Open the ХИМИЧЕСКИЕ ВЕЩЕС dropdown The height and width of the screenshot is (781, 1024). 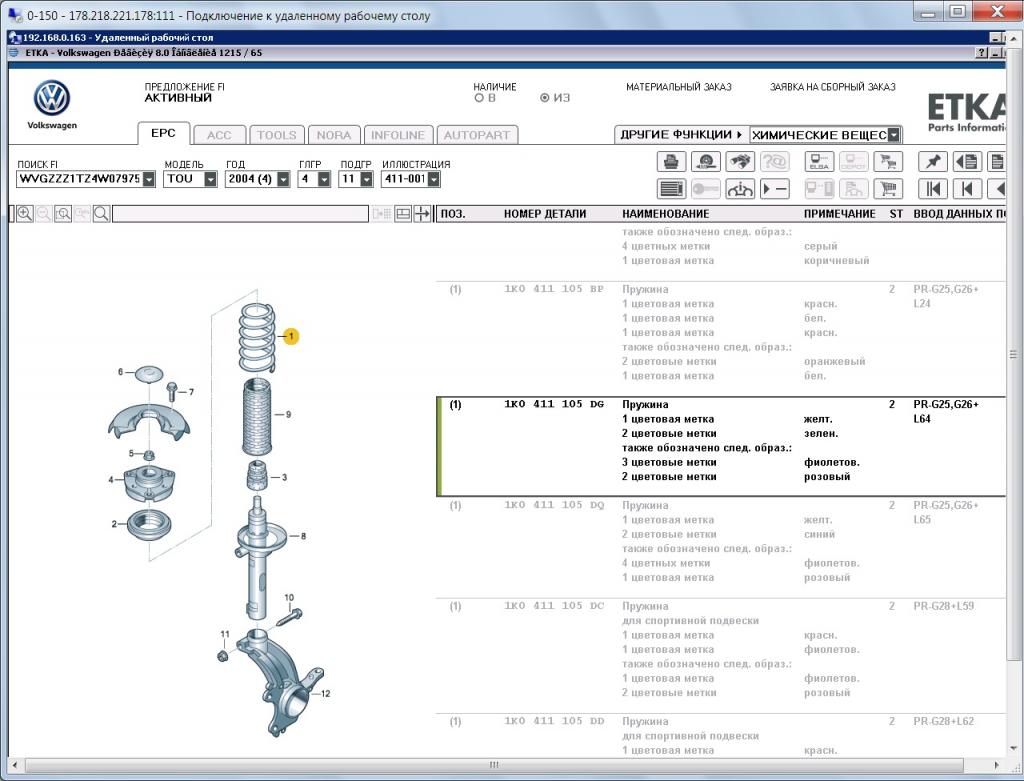pyautogui.click(x=894, y=135)
